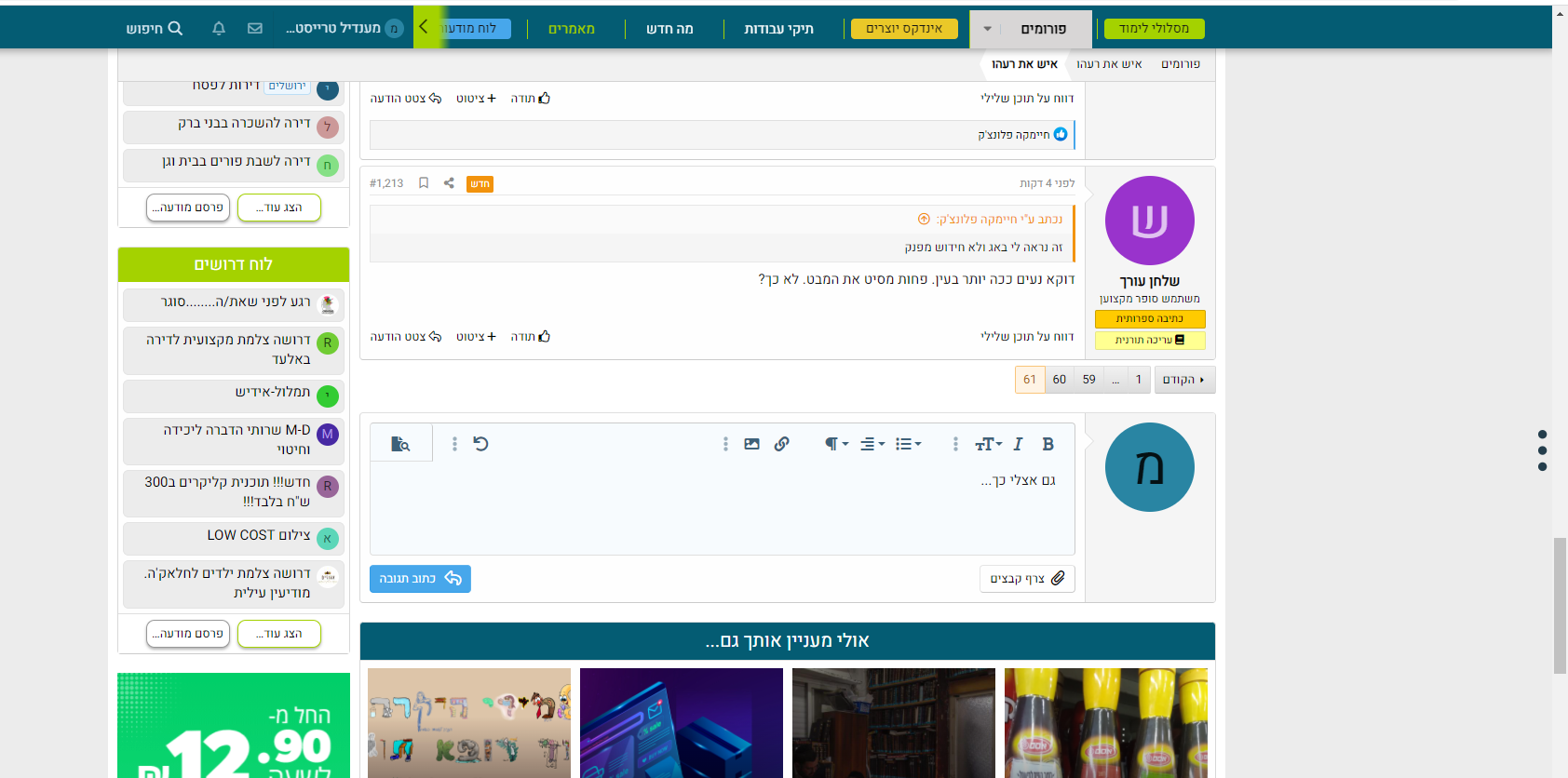Open לוח מודעות in the navbar
Screen dimensions: 1568x778
click(x=474, y=29)
